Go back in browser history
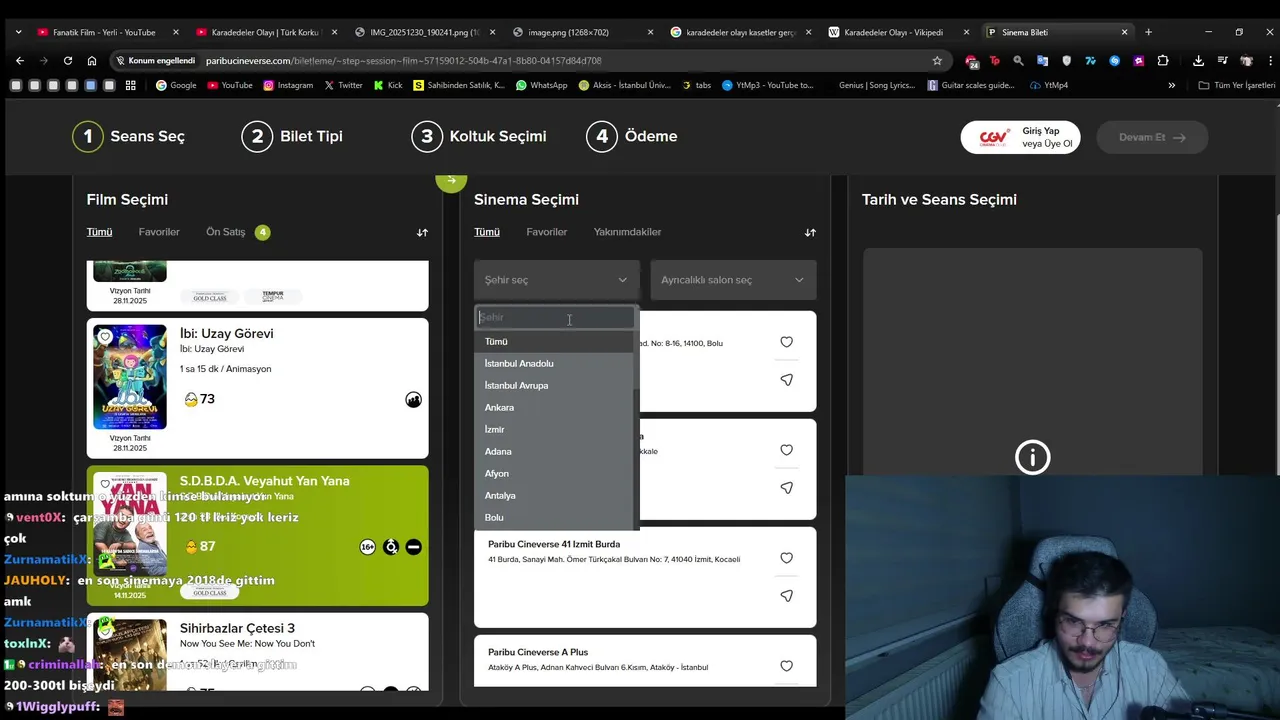This screenshot has height=720, width=1280. click(19, 60)
